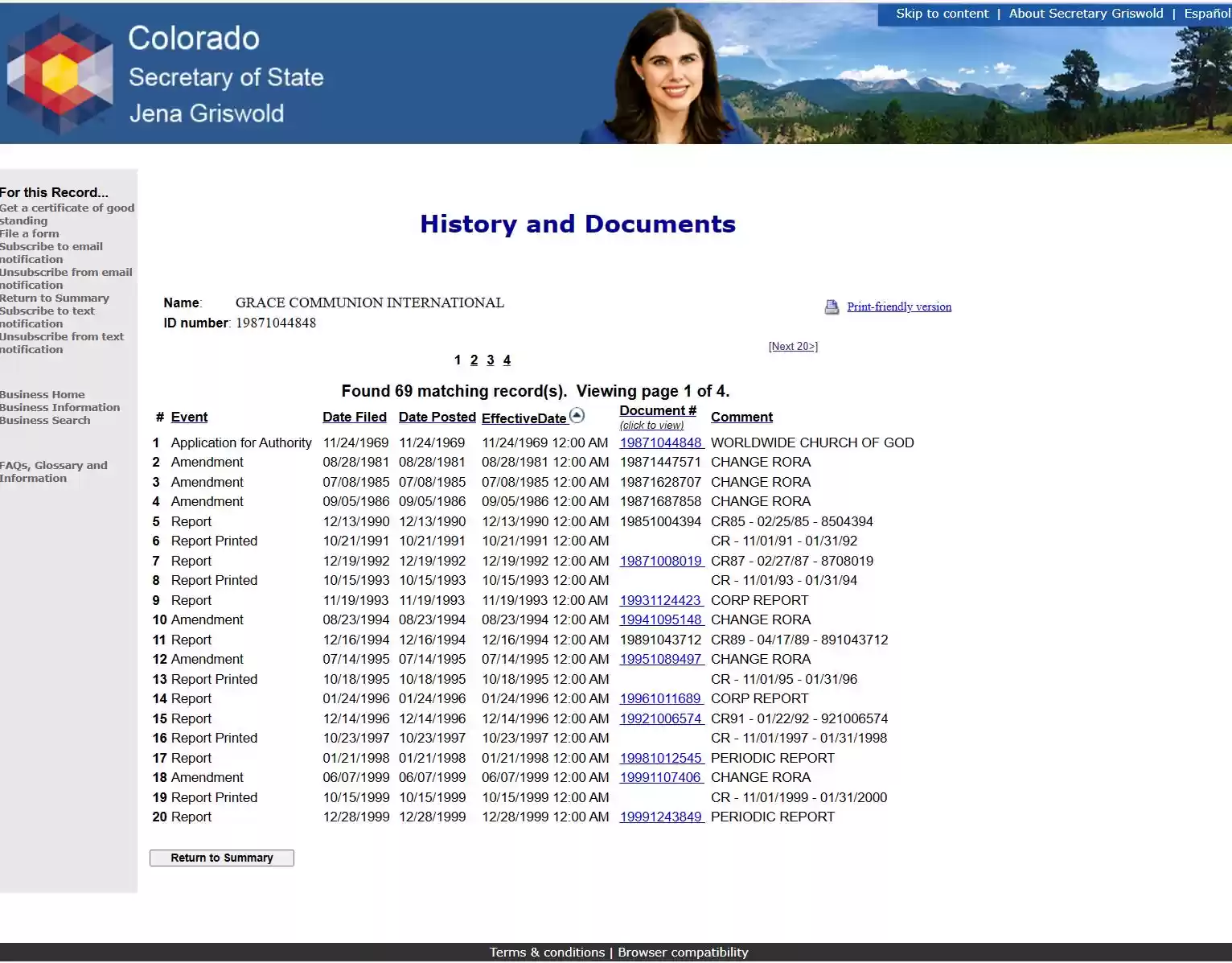
Task: Jump to results page 2
Action: [474, 360]
